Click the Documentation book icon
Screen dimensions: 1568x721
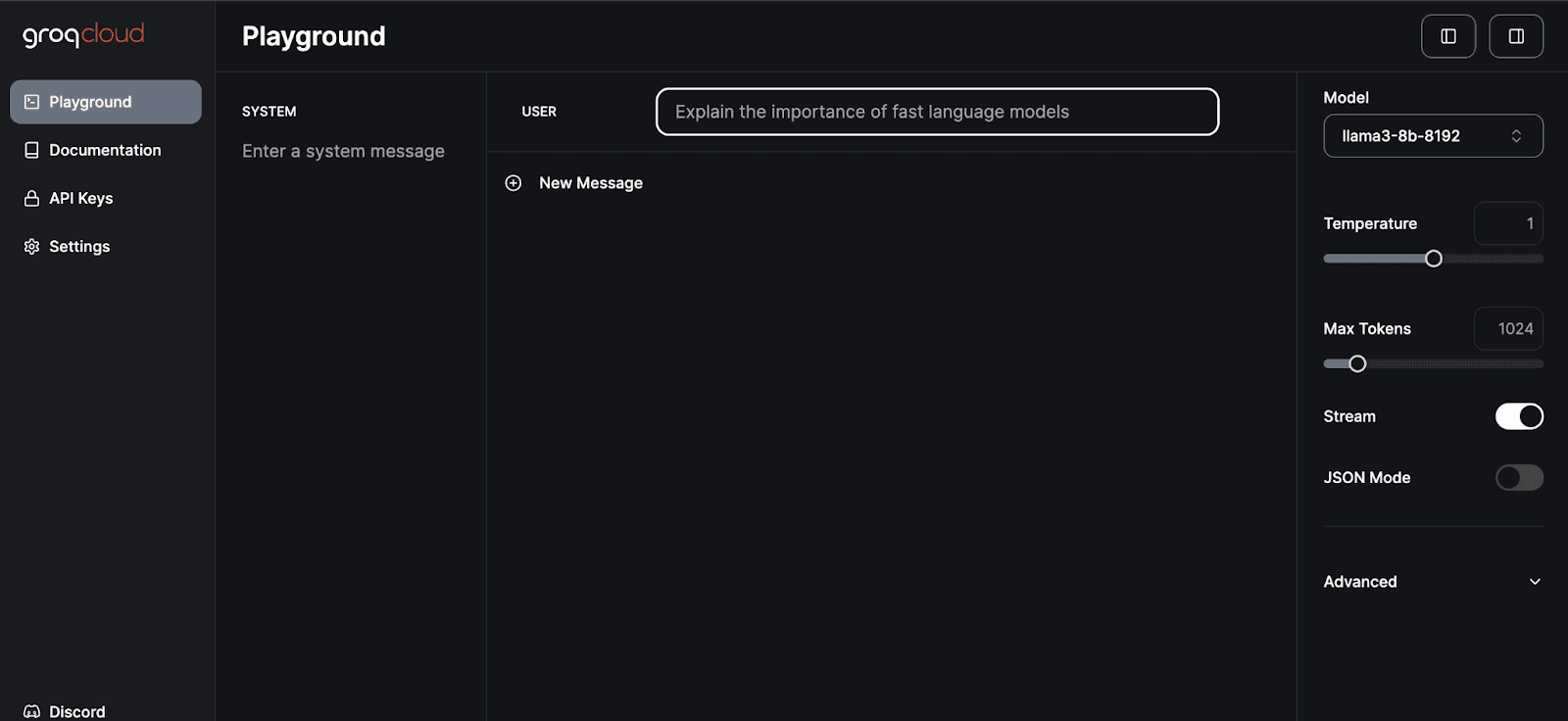tap(31, 150)
